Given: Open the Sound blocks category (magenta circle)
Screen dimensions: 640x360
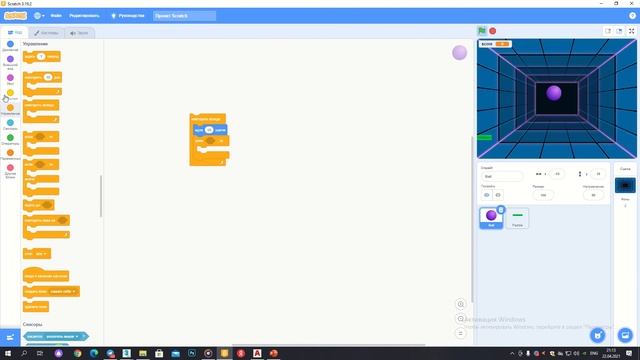Looking at the screenshot, I should click(10, 79).
